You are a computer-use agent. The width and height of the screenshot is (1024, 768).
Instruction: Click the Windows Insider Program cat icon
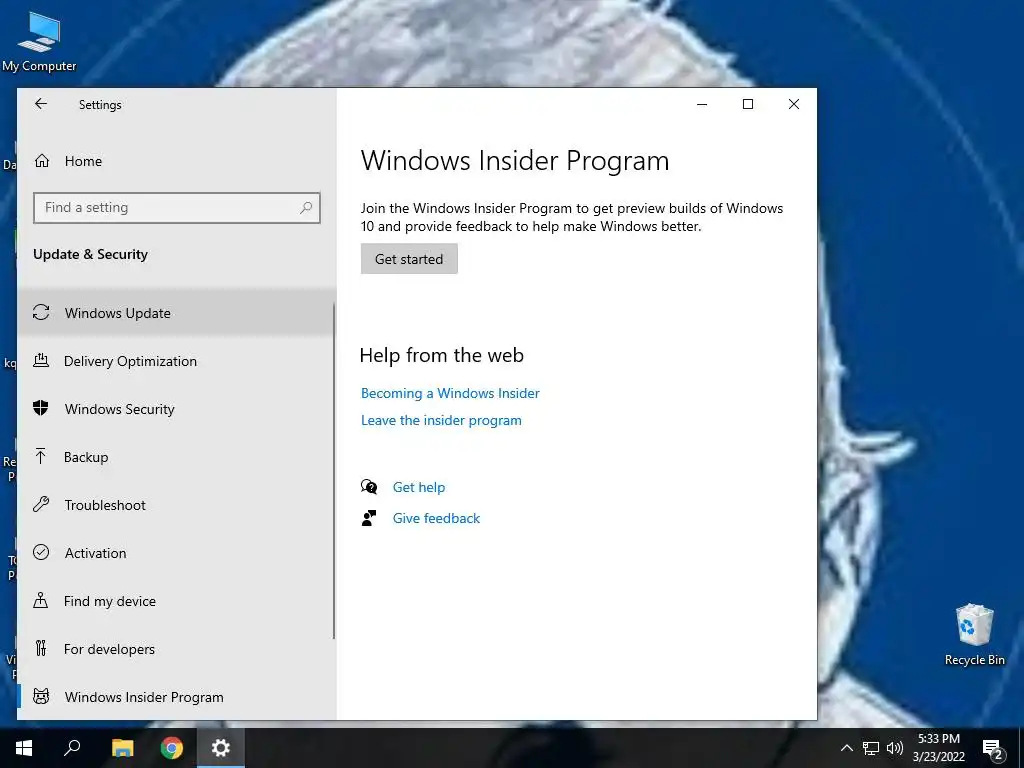click(x=41, y=696)
